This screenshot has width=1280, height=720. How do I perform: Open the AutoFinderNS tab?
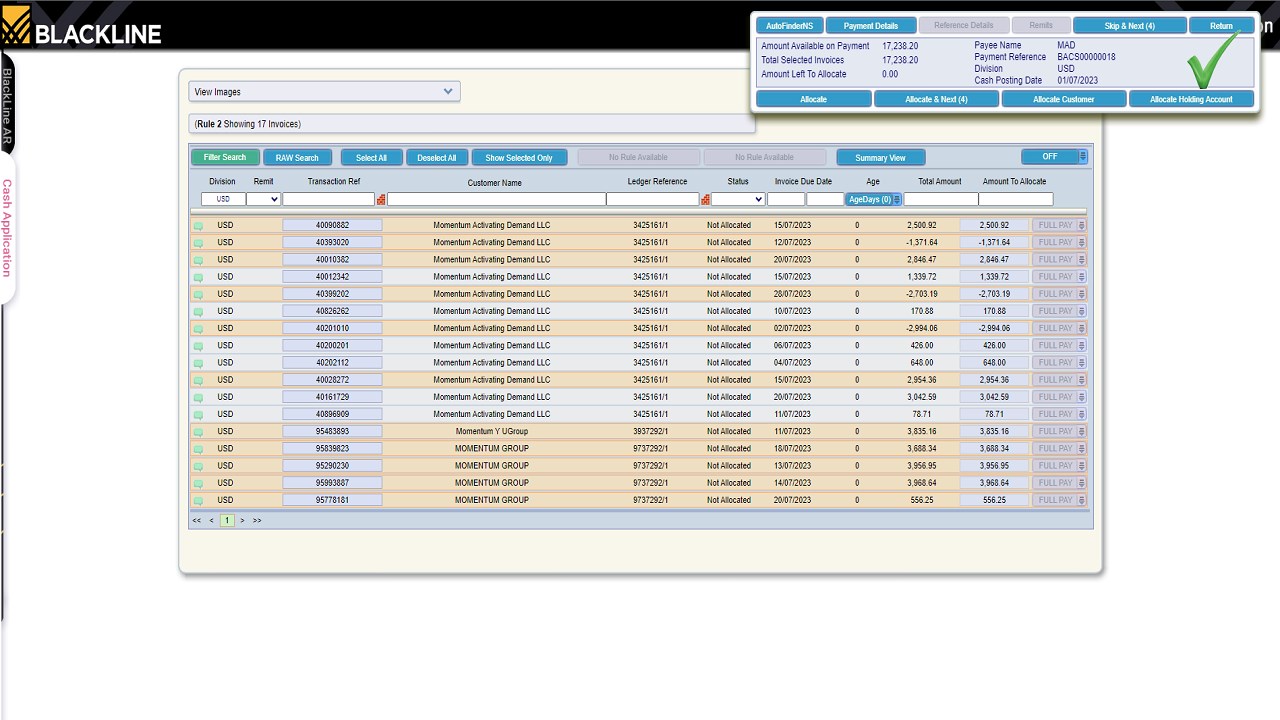(789, 26)
